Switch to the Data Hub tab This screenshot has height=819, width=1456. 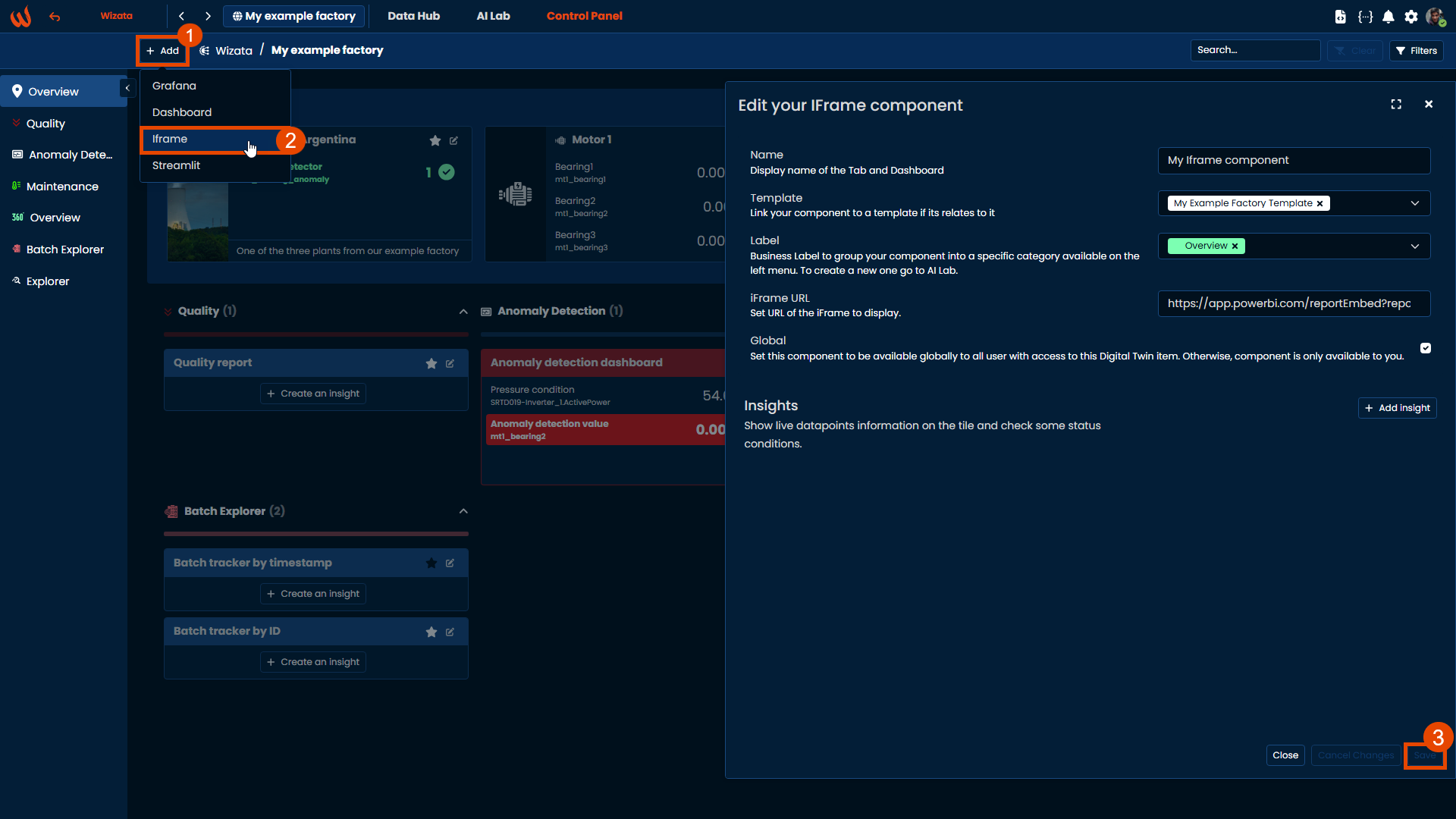click(413, 16)
